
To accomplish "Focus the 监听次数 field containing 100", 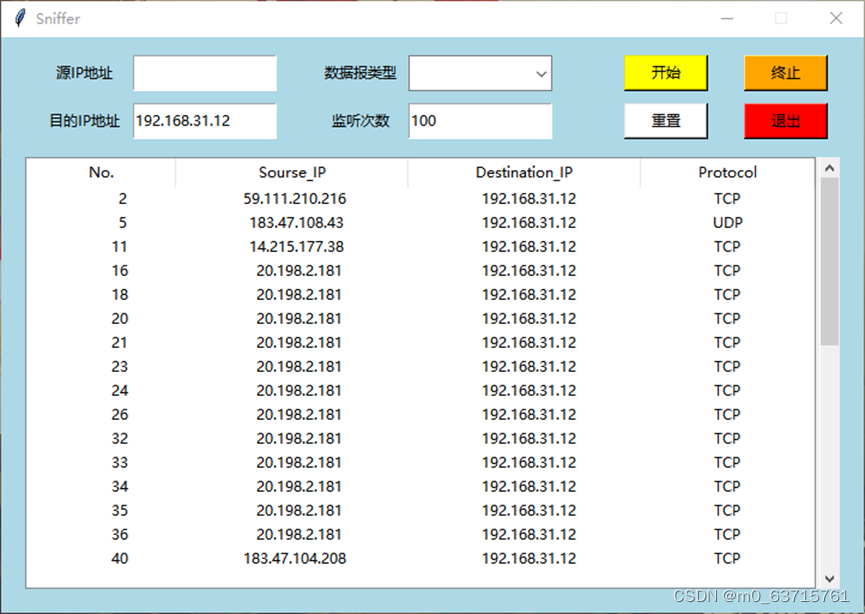I will click(x=480, y=121).
